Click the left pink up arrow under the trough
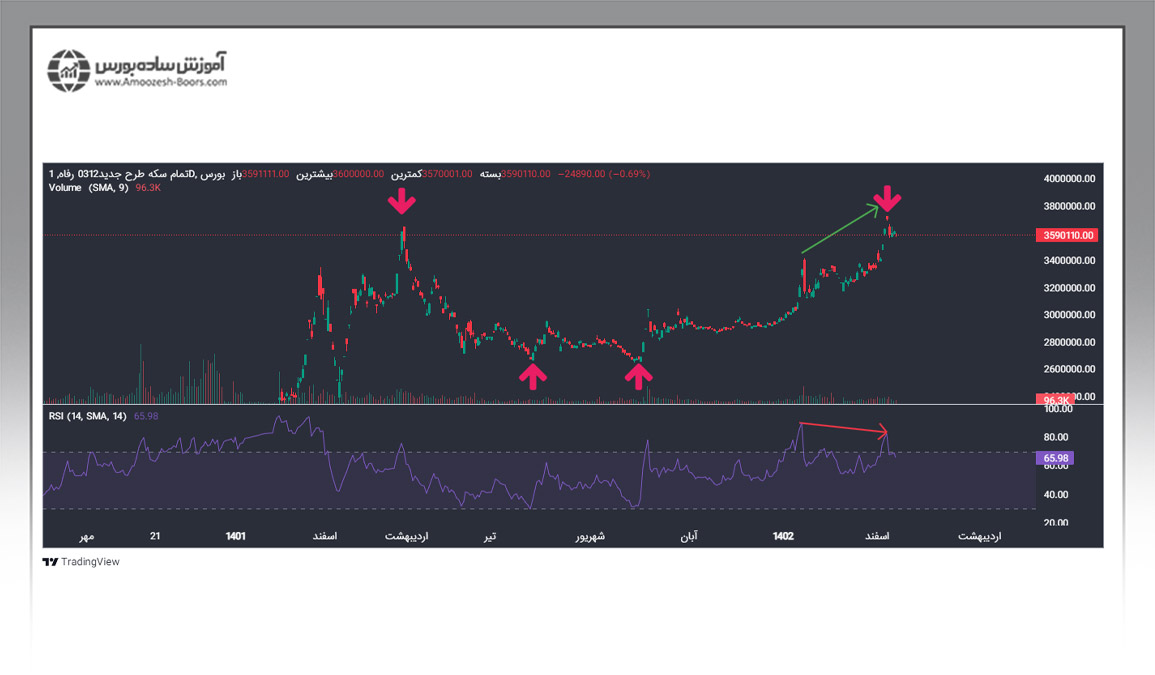1155x675 pixels. click(533, 376)
